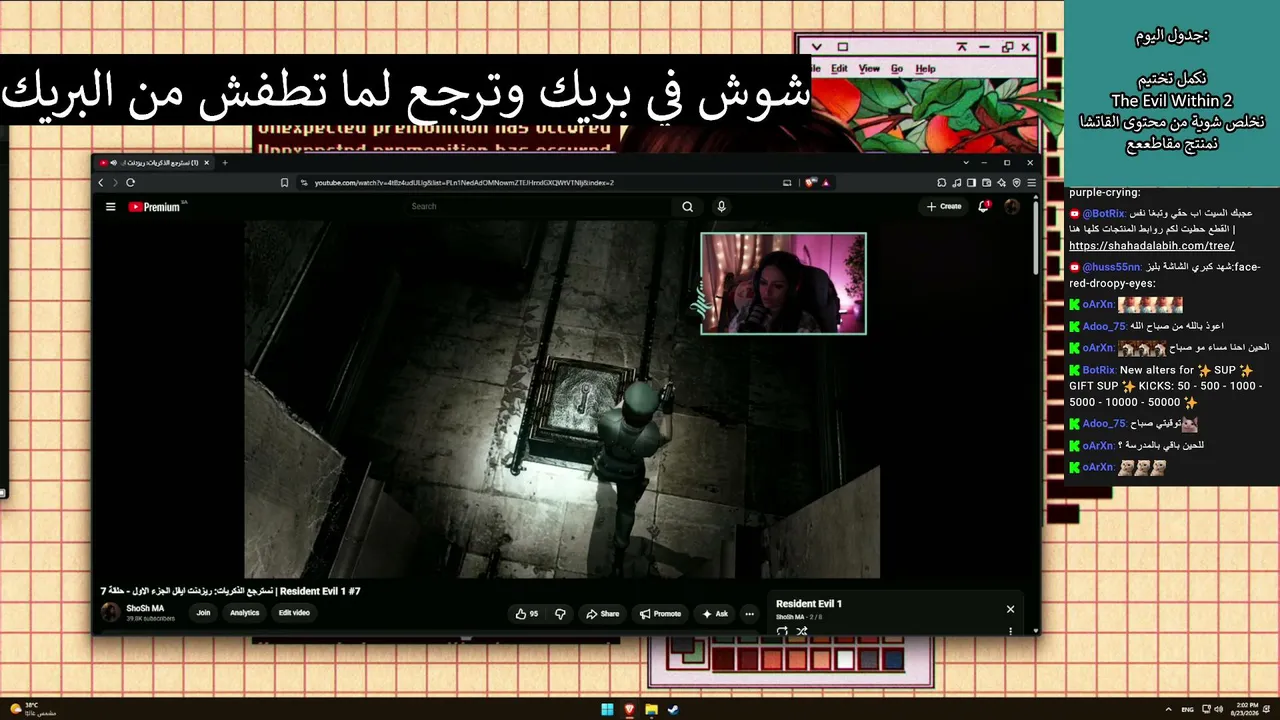This screenshot has width=1280, height=720.
Task: Open Brave Rewards triangle icon
Action: (826, 183)
